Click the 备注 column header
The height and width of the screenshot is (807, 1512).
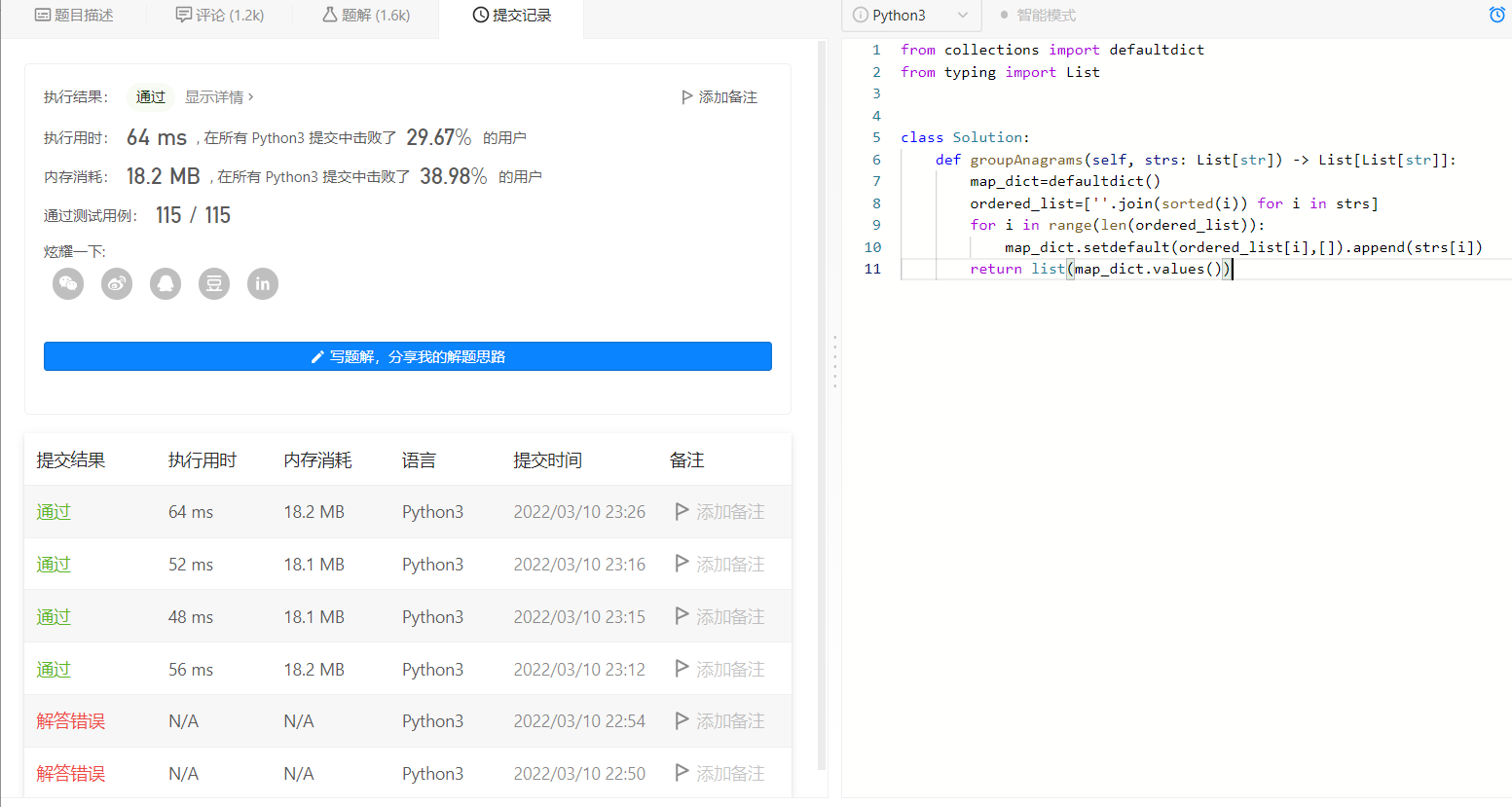click(686, 459)
